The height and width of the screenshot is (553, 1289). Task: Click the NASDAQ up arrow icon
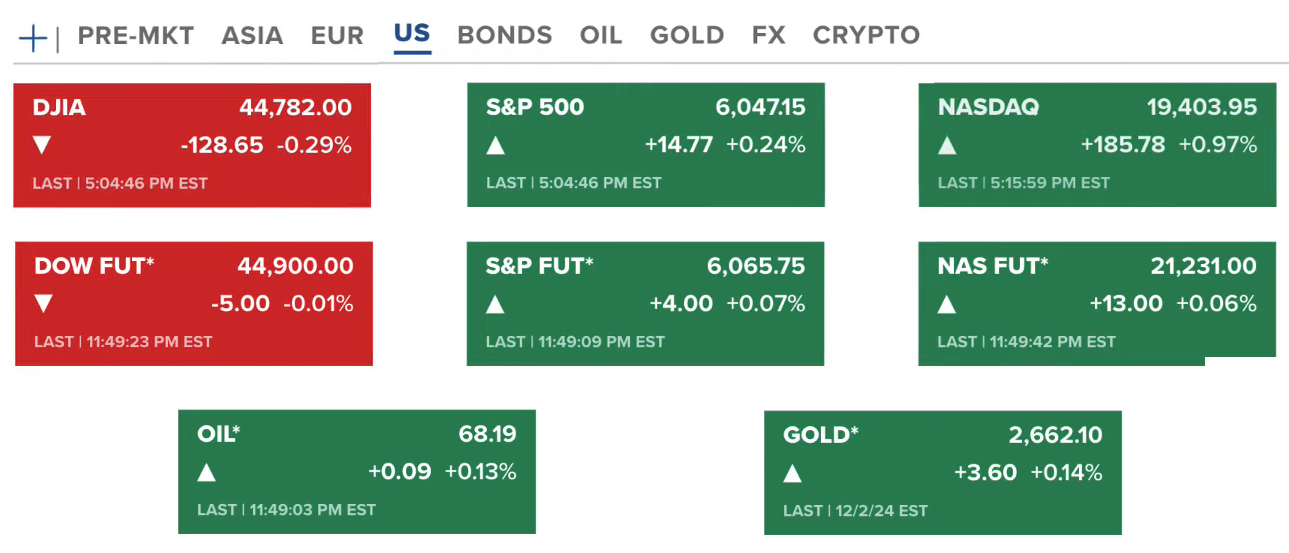[947, 146]
